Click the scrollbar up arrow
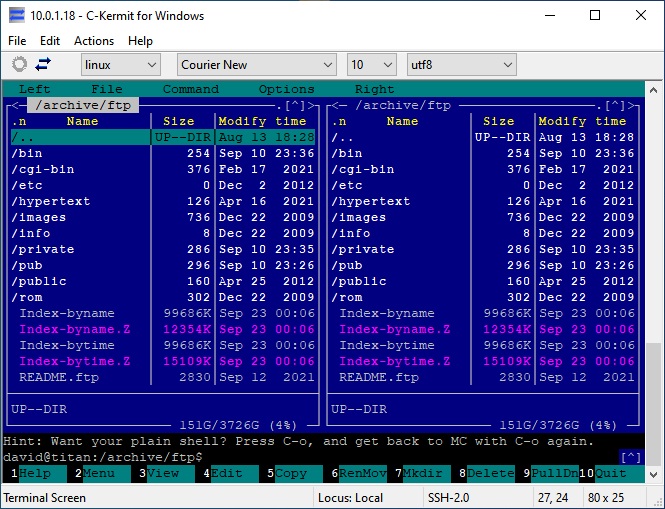Image resolution: width=665 pixels, height=509 pixels. tap(654, 90)
